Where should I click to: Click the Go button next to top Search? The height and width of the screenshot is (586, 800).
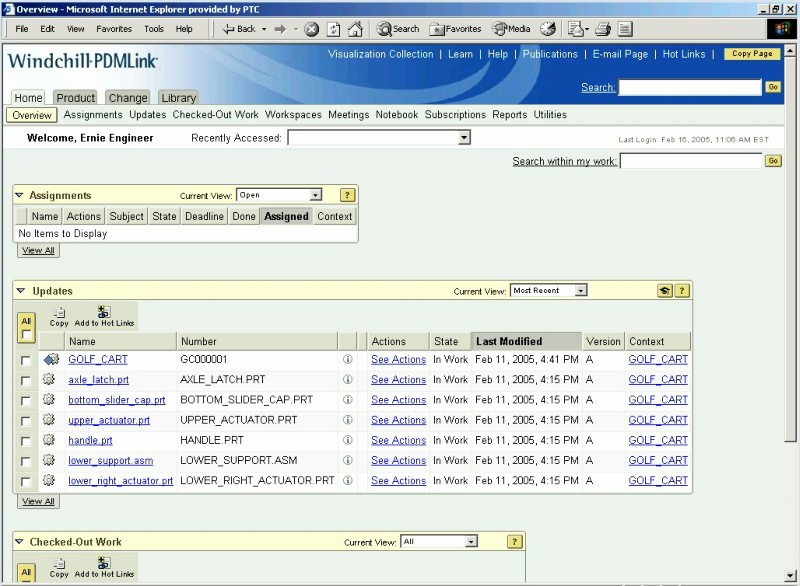773,87
